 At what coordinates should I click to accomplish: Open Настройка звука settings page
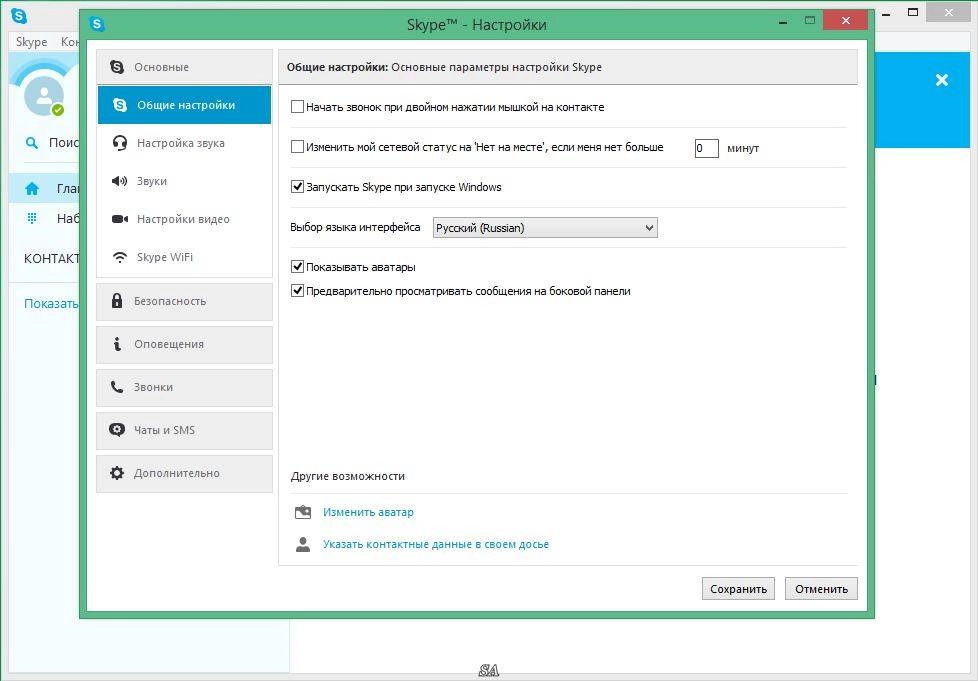pyautogui.click(x=185, y=143)
